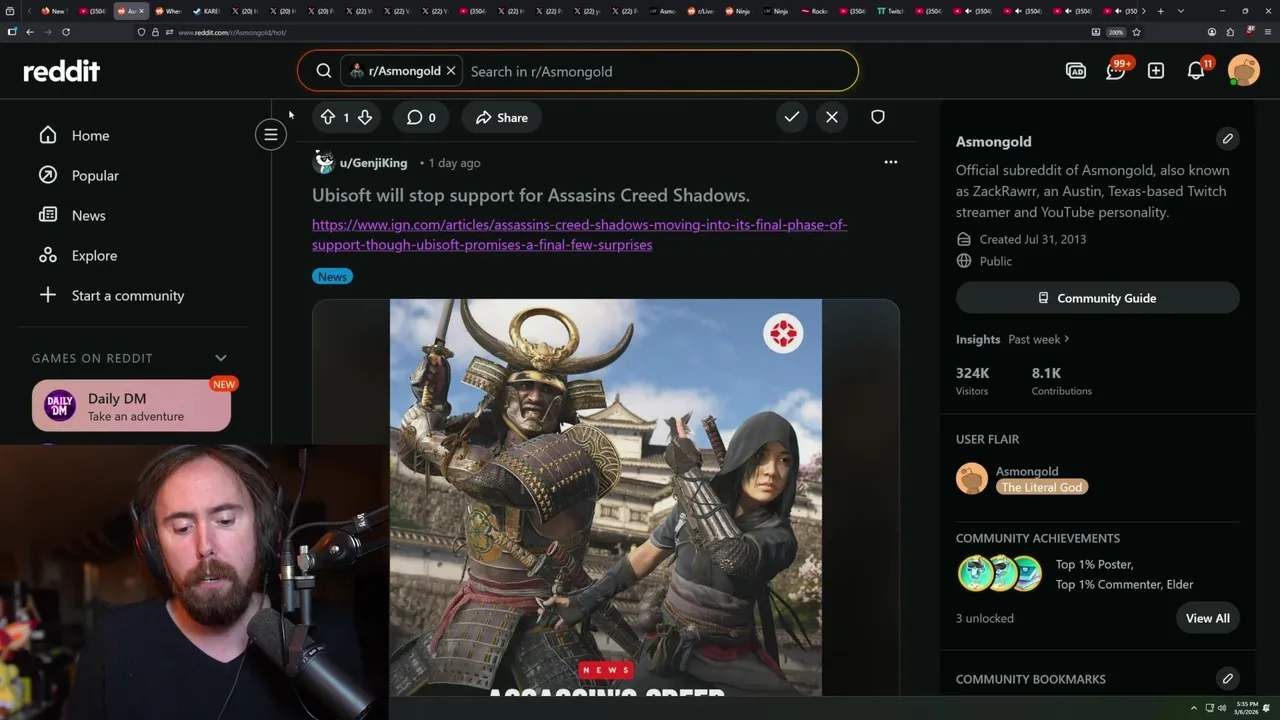
Task: Open the Assassin's Creed post image
Action: pos(606,497)
